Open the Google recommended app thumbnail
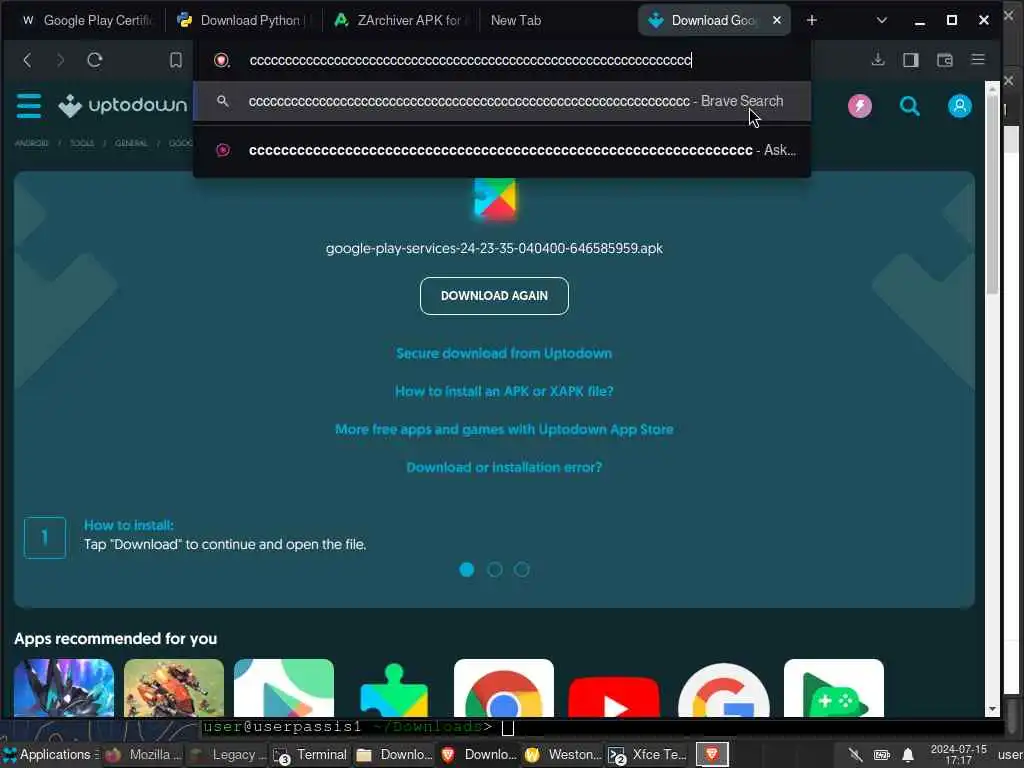 click(724, 688)
